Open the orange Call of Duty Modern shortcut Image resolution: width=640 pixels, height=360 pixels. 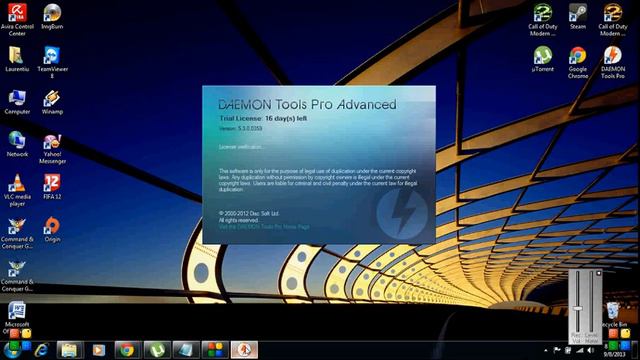[612, 19]
